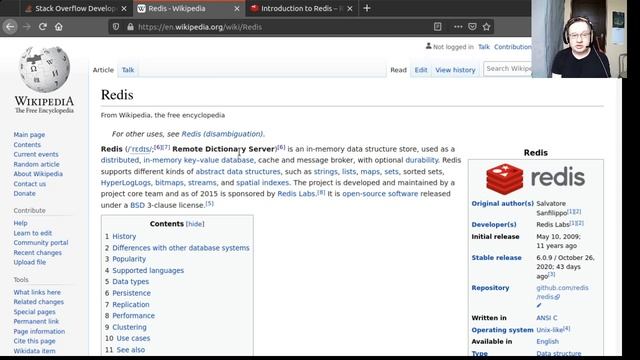Screen dimensions: 640x360
Task: Close the Redis - Wikipedia tab
Action: (237, 9)
